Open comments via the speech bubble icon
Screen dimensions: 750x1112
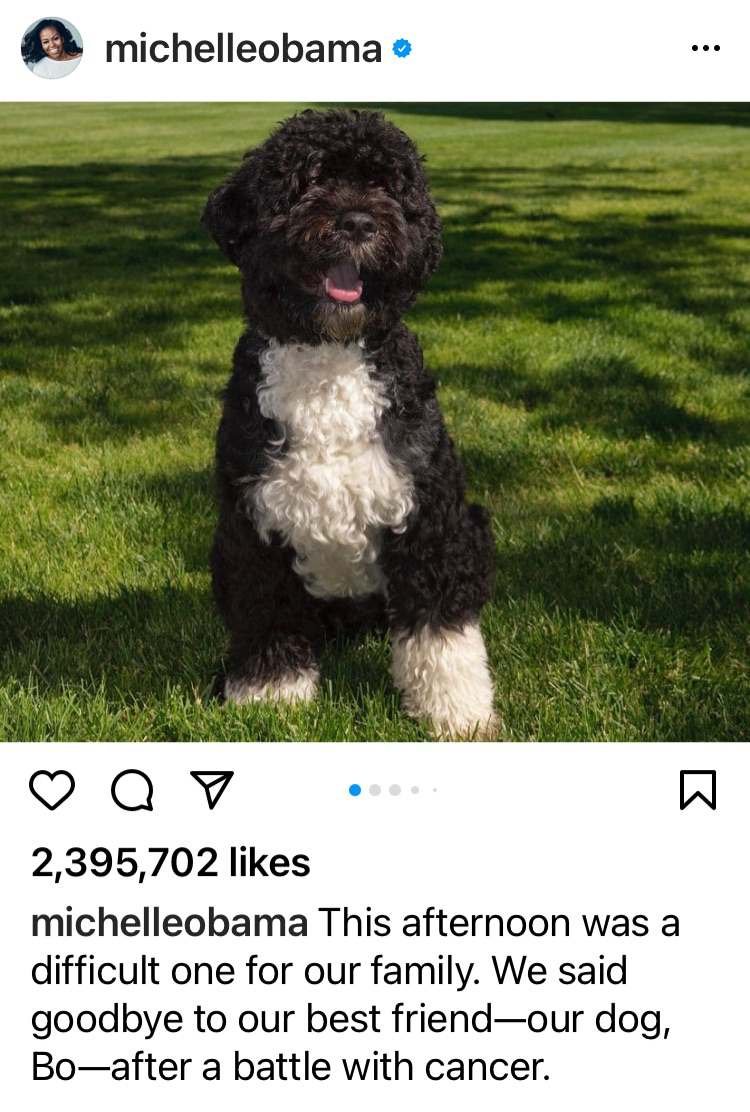tap(133, 790)
